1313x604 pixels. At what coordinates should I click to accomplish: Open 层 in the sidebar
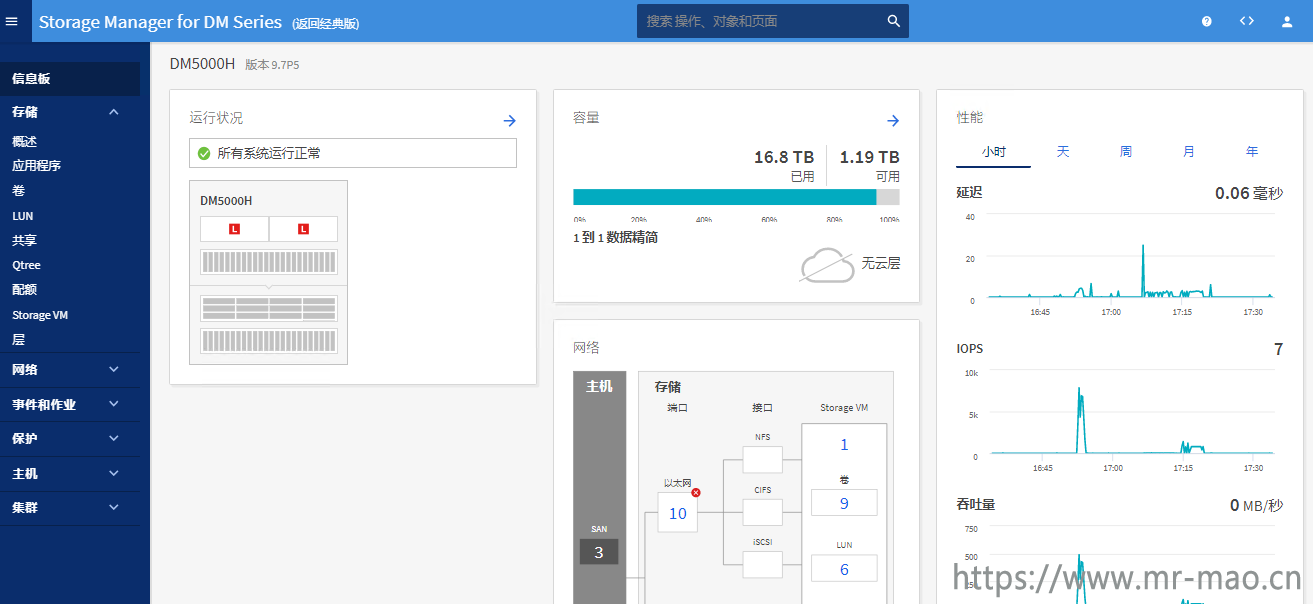tap(18, 340)
